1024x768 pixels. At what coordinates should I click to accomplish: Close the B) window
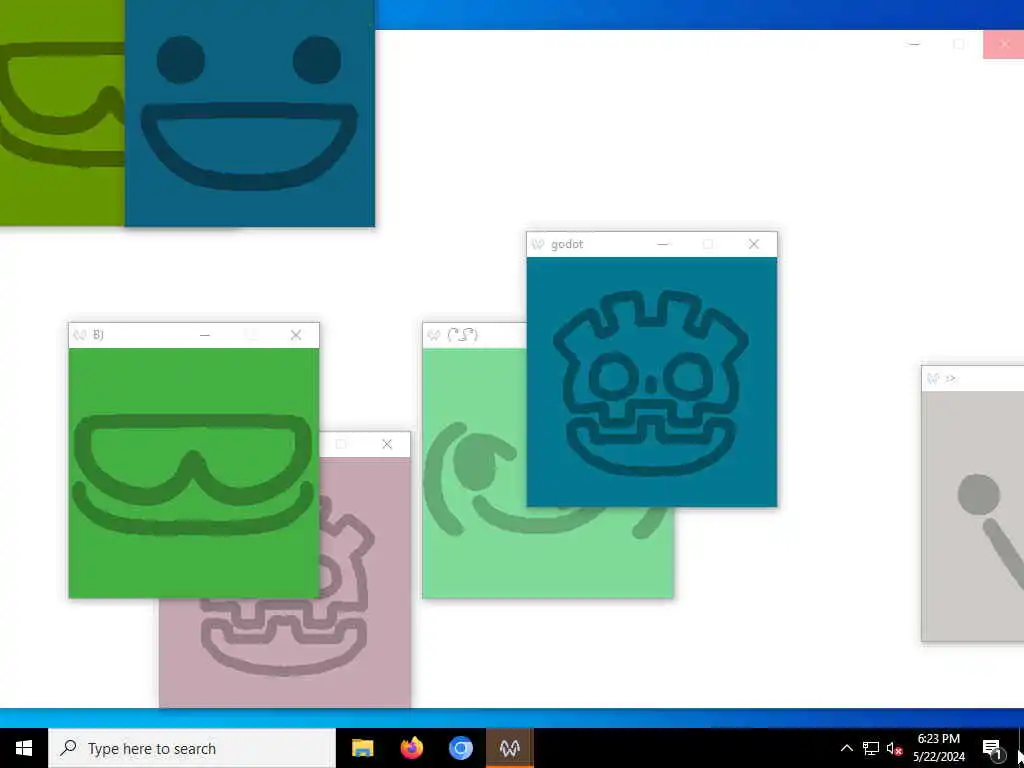pyautogui.click(x=296, y=334)
